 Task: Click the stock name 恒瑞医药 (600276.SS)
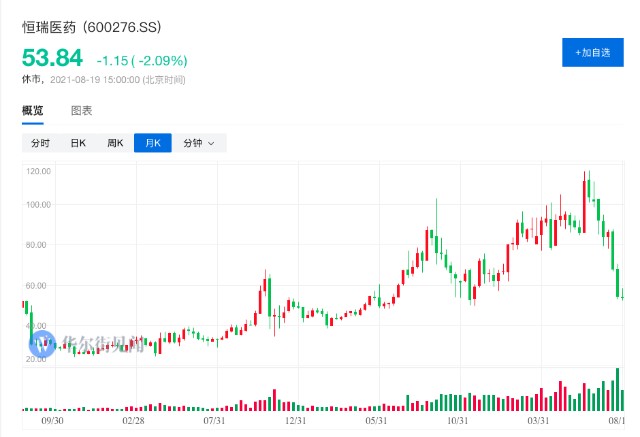[x=91, y=27]
